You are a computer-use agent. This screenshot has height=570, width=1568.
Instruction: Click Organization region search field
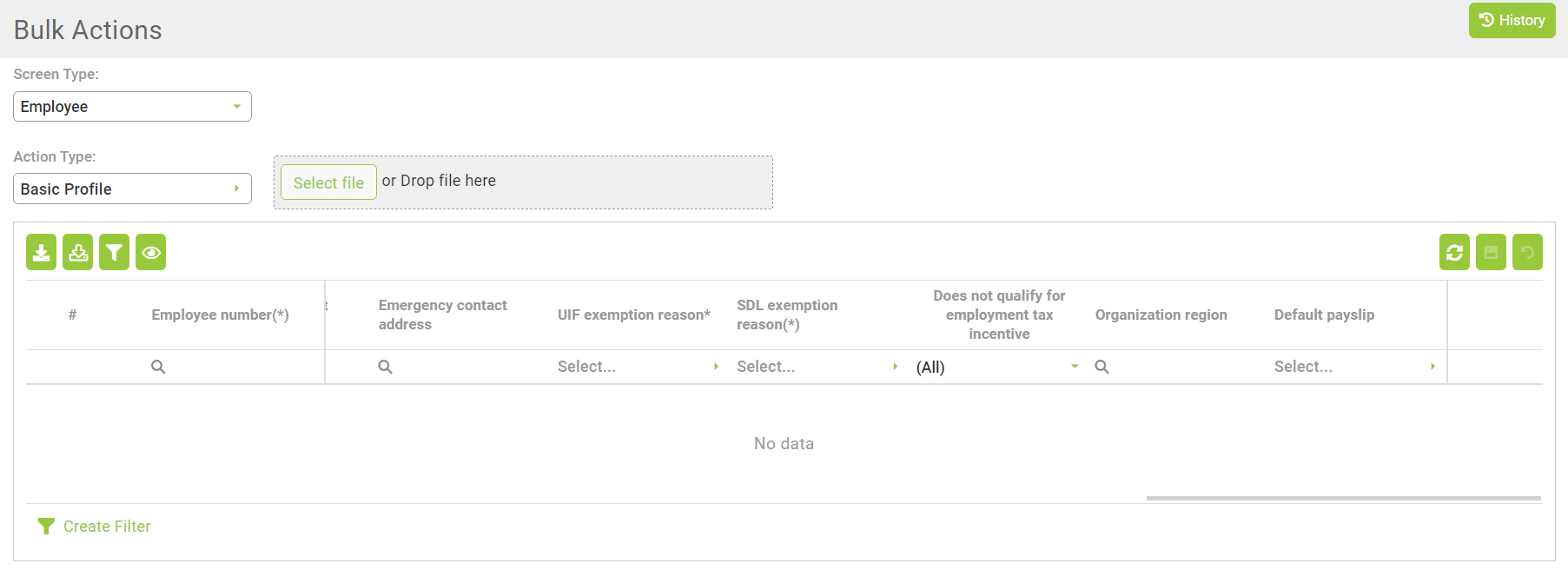pyautogui.click(x=1177, y=367)
